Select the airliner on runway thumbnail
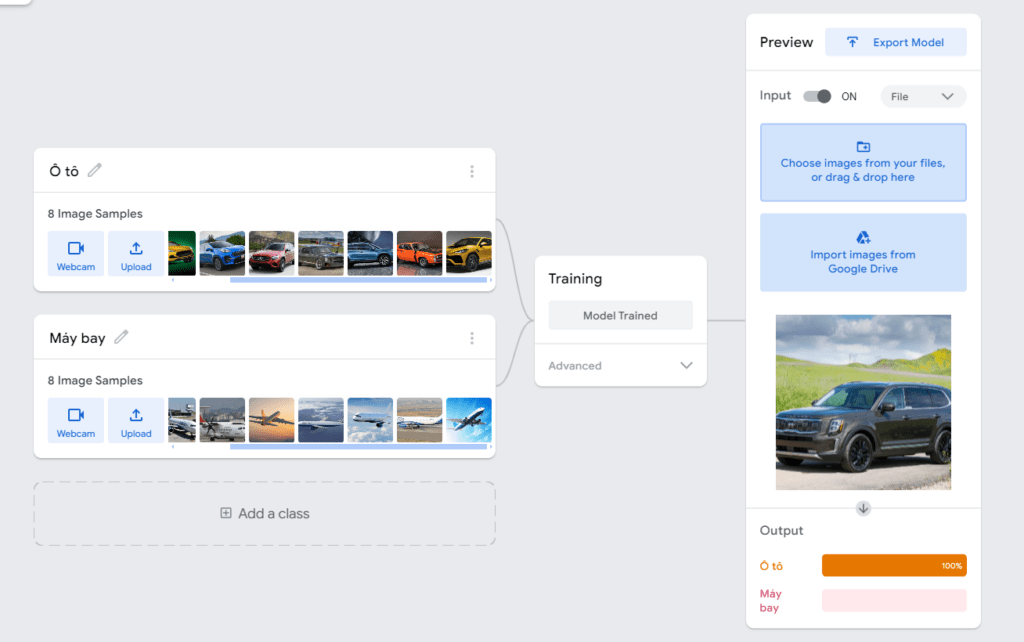 tap(419, 420)
